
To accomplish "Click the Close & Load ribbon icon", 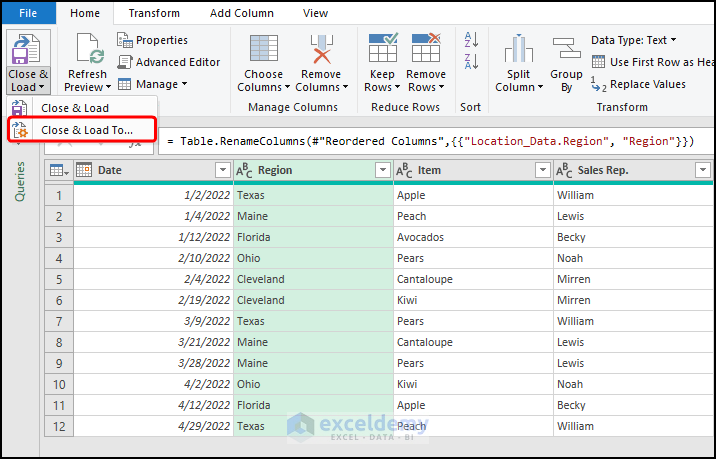I will coord(27,50).
